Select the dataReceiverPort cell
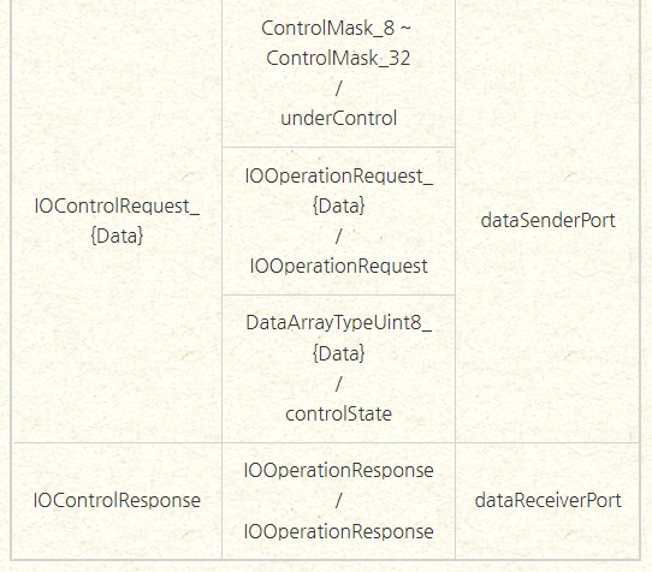Screen dimensions: 652x572 pyautogui.click(x=547, y=500)
